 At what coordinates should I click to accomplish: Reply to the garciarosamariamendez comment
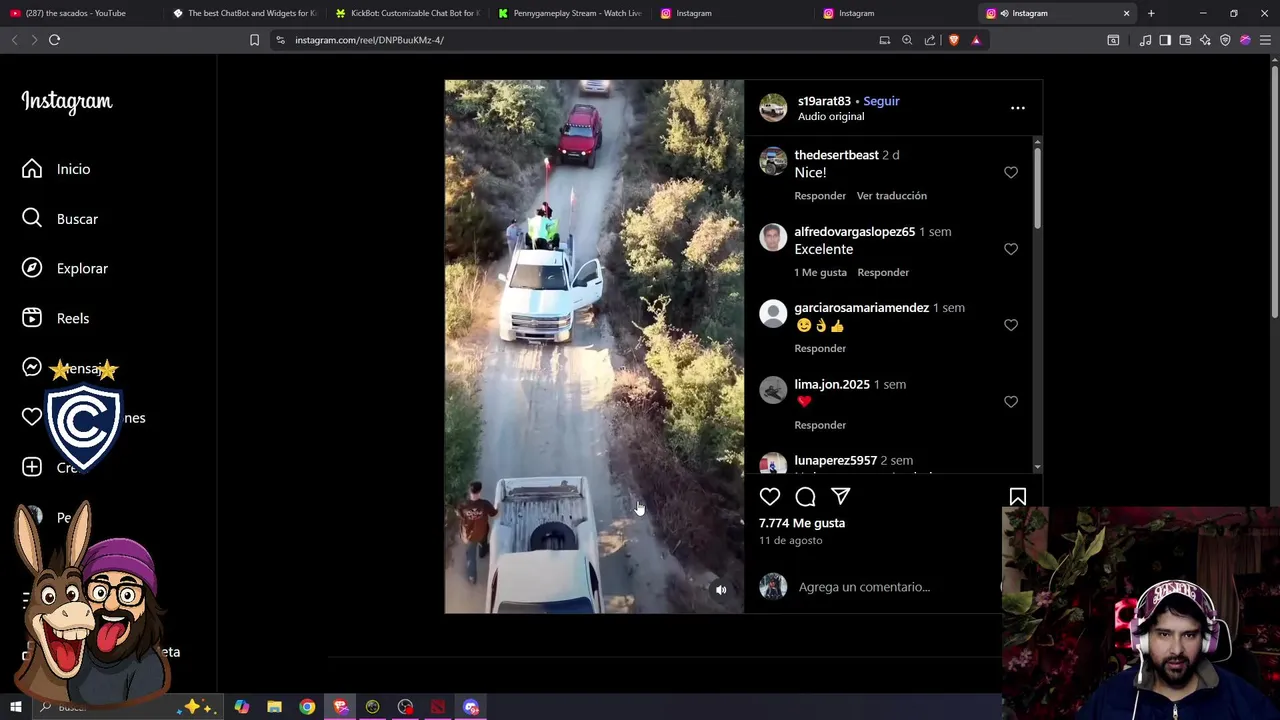coord(820,348)
